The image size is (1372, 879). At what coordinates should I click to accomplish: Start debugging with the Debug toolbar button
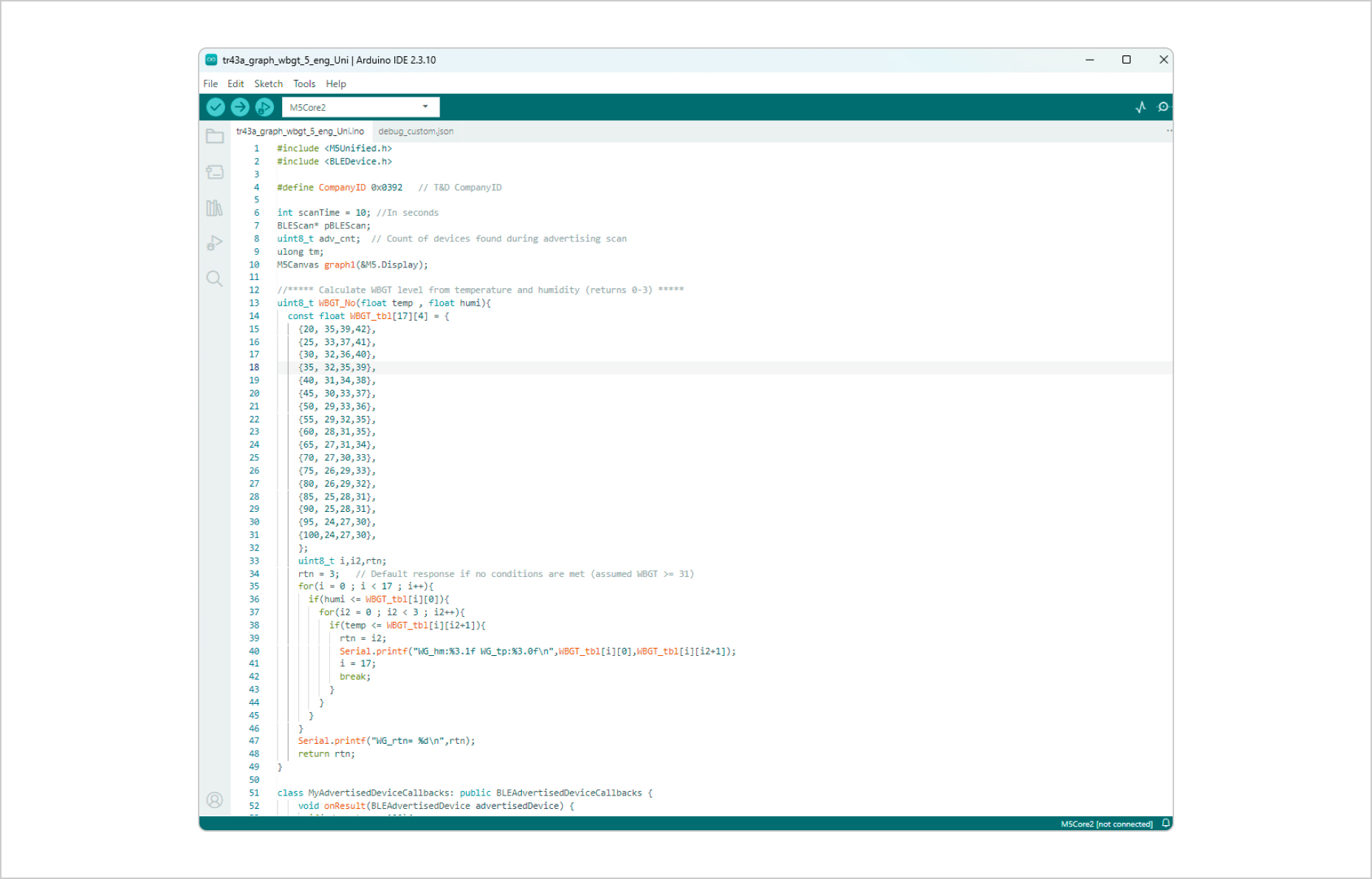point(264,107)
